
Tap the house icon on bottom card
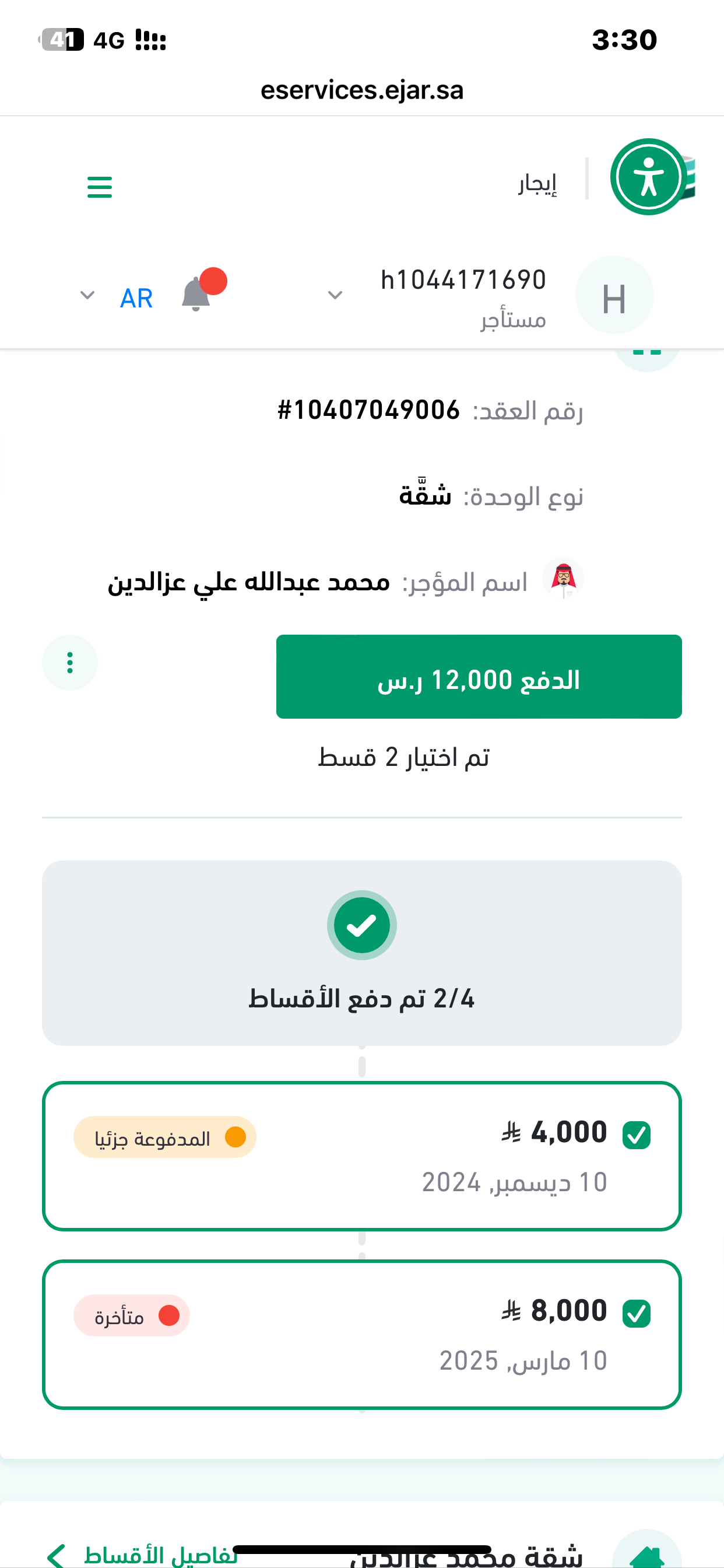[x=646, y=1553]
